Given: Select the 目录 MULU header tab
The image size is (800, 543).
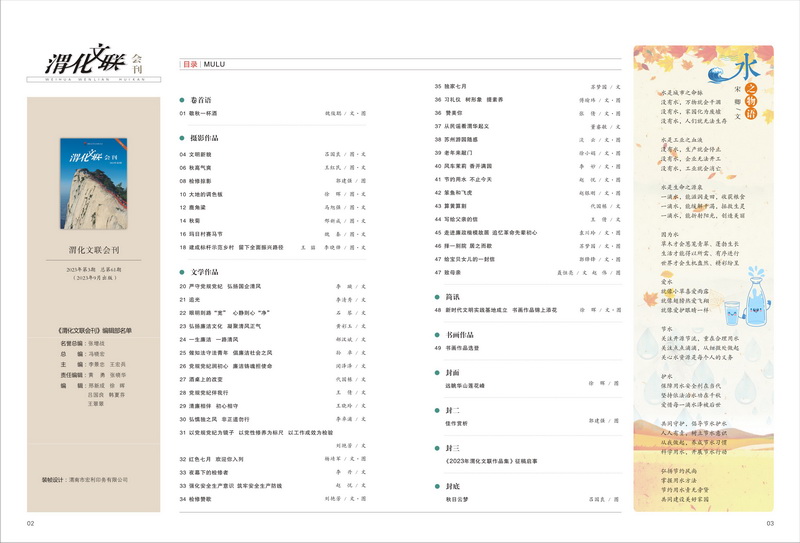Looking at the screenshot, I should pyautogui.click(x=199, y=64).
